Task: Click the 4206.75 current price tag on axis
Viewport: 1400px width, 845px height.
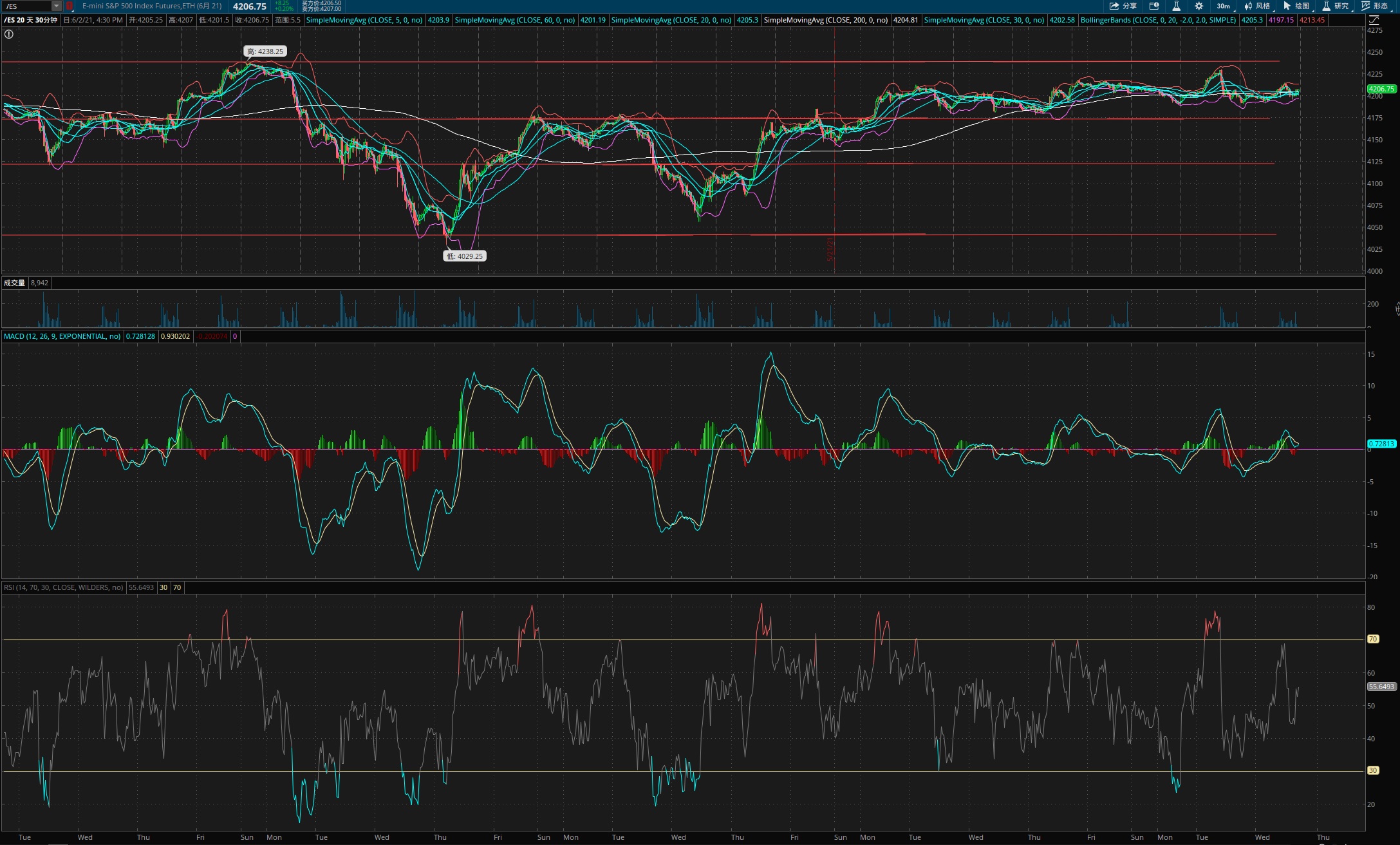Action: 1381,89
